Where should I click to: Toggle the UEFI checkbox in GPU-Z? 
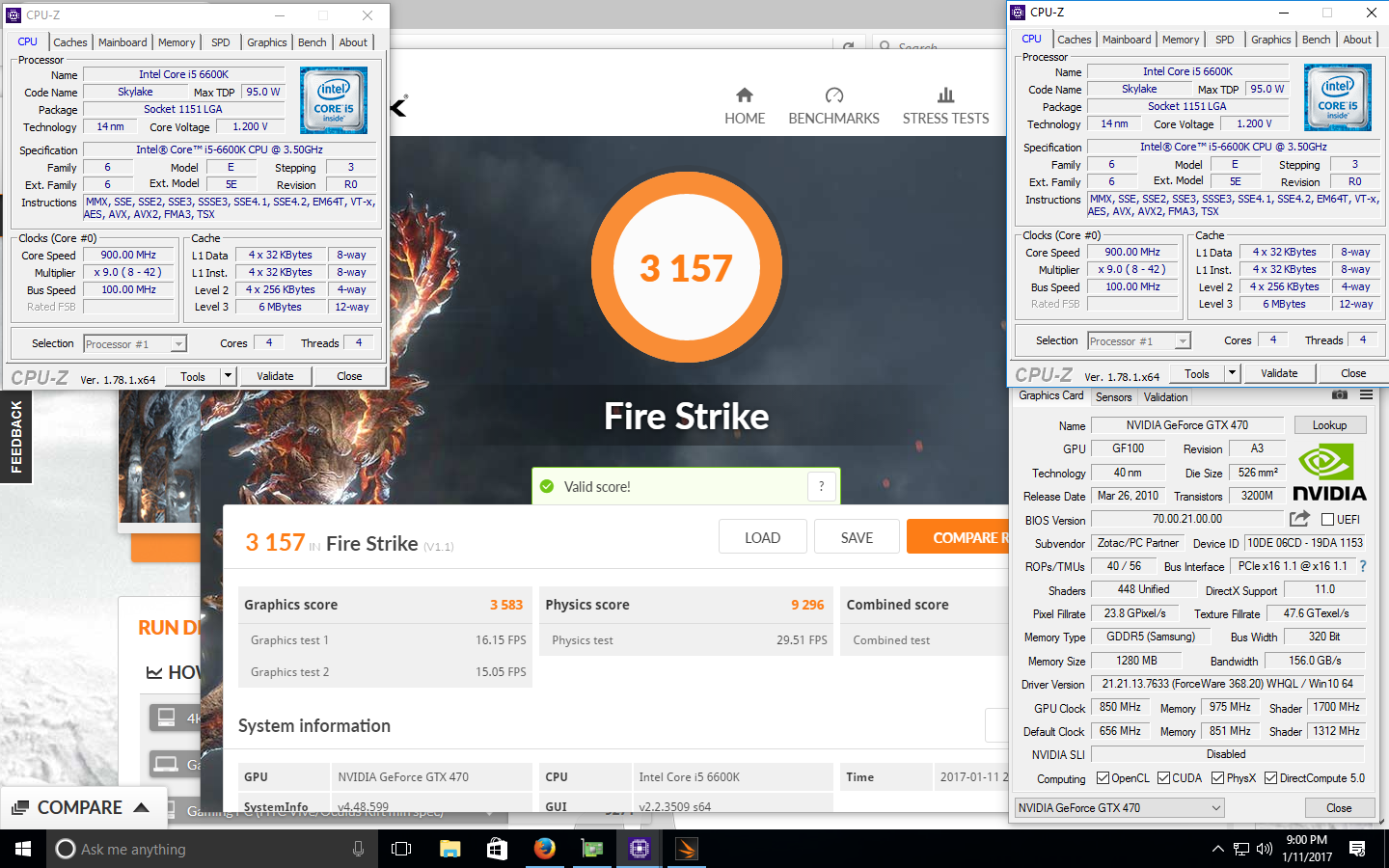1327,519
